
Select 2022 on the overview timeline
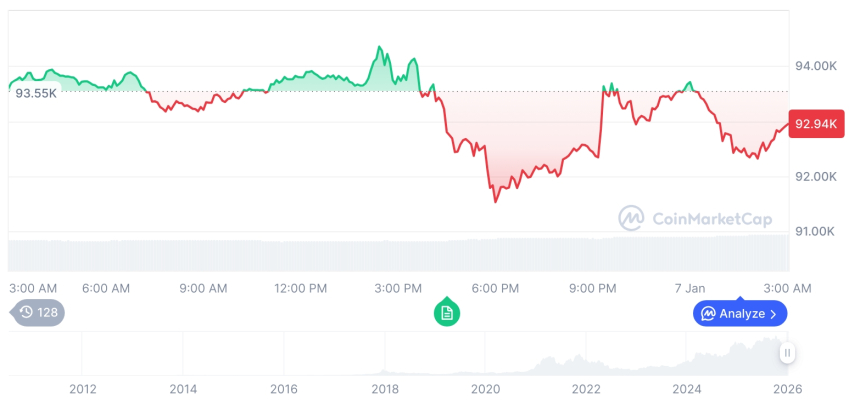(x=586, y=388)
